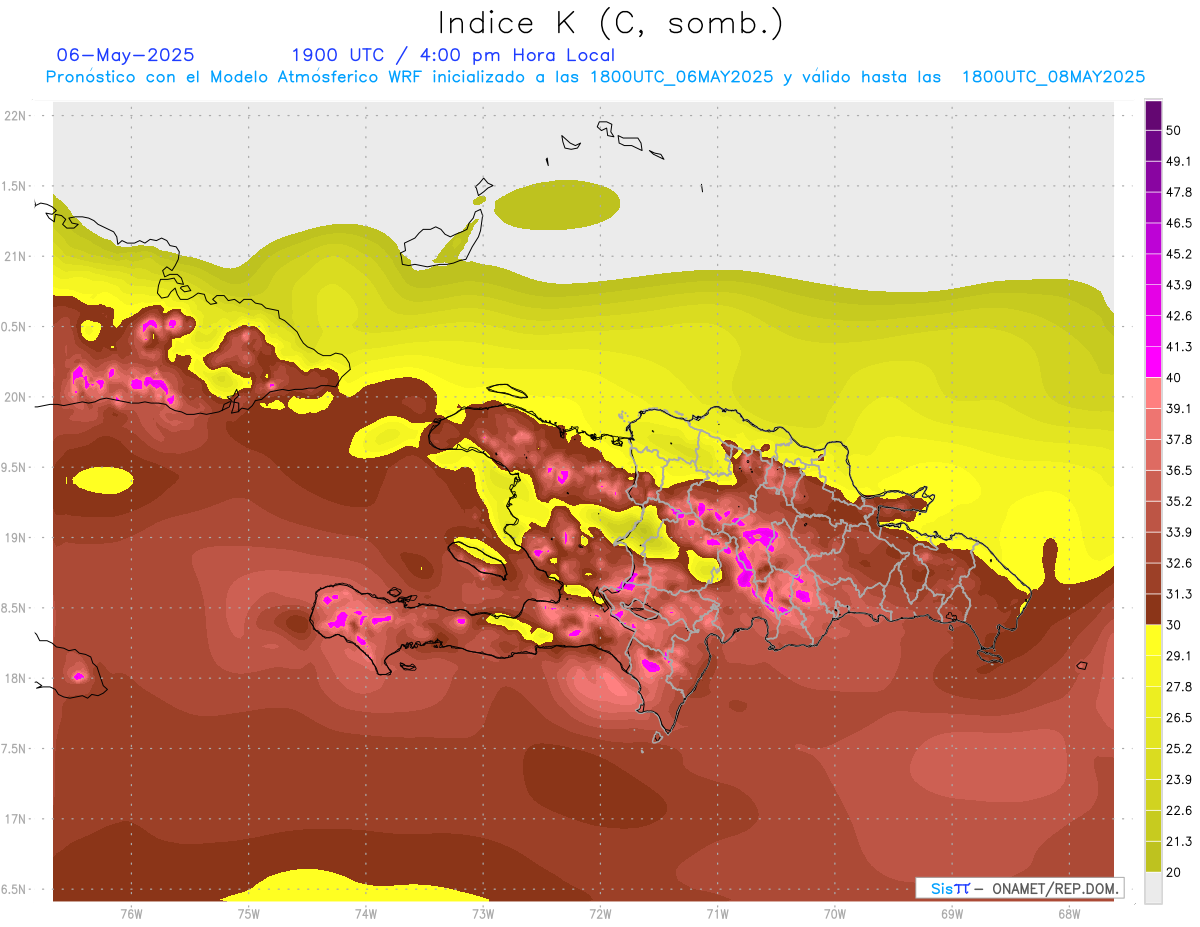Select the date text '06-May-2025'

click(126, 55)
